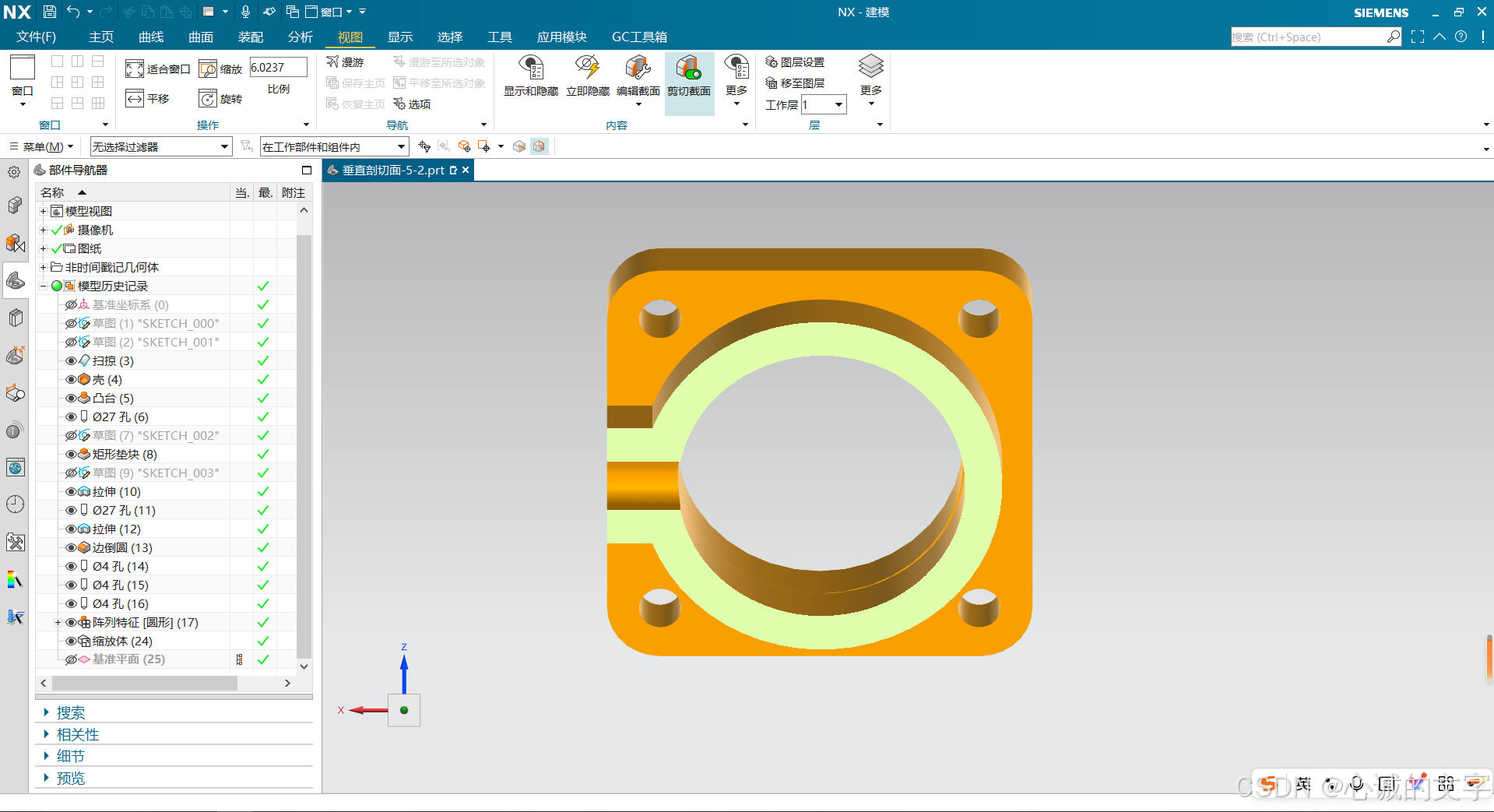Click the search magnifier icon
This screenshot has width=1494, height=812.
click(1394, 37)
